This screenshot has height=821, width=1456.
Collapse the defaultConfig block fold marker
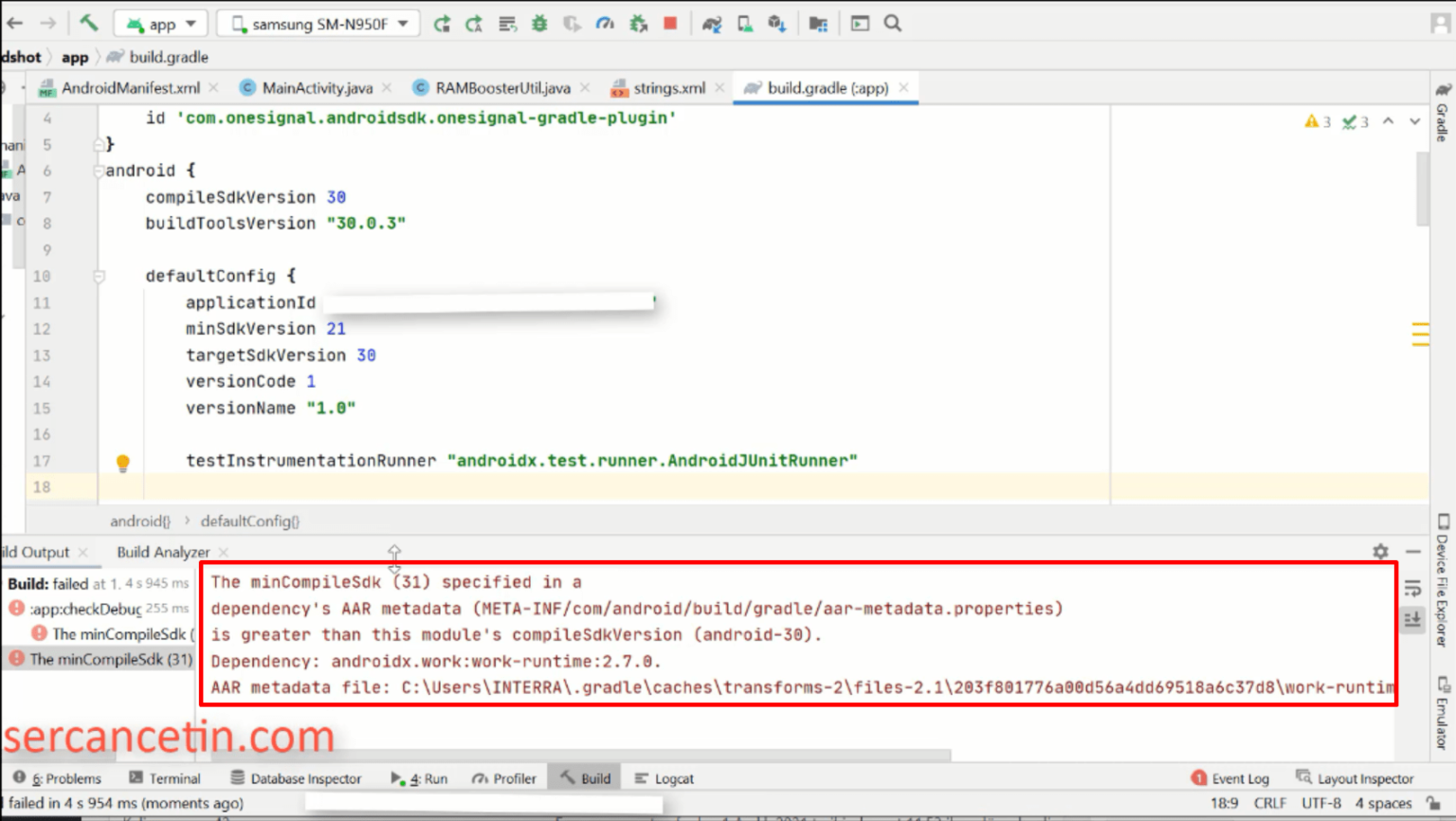[99, 277]
